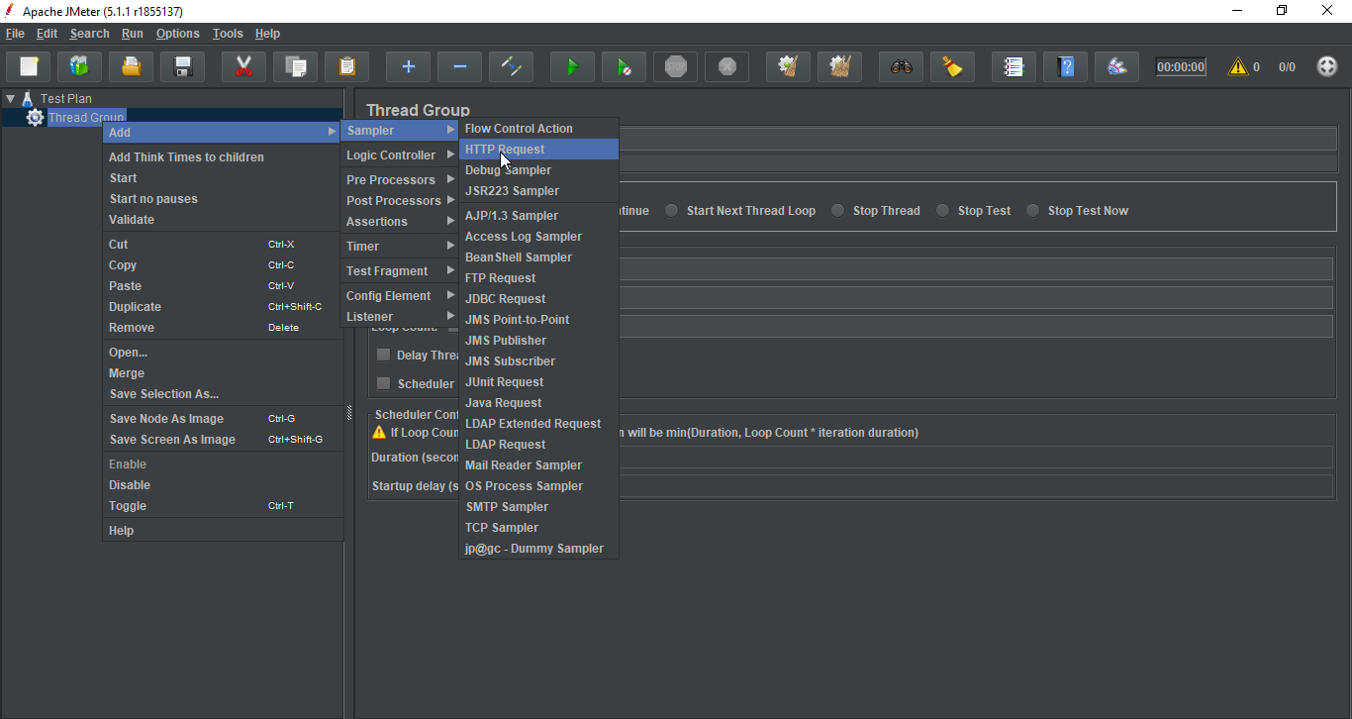1352x719 pixels.
Task: Click the Function Helper question icon
Action: click(1066, 67)
